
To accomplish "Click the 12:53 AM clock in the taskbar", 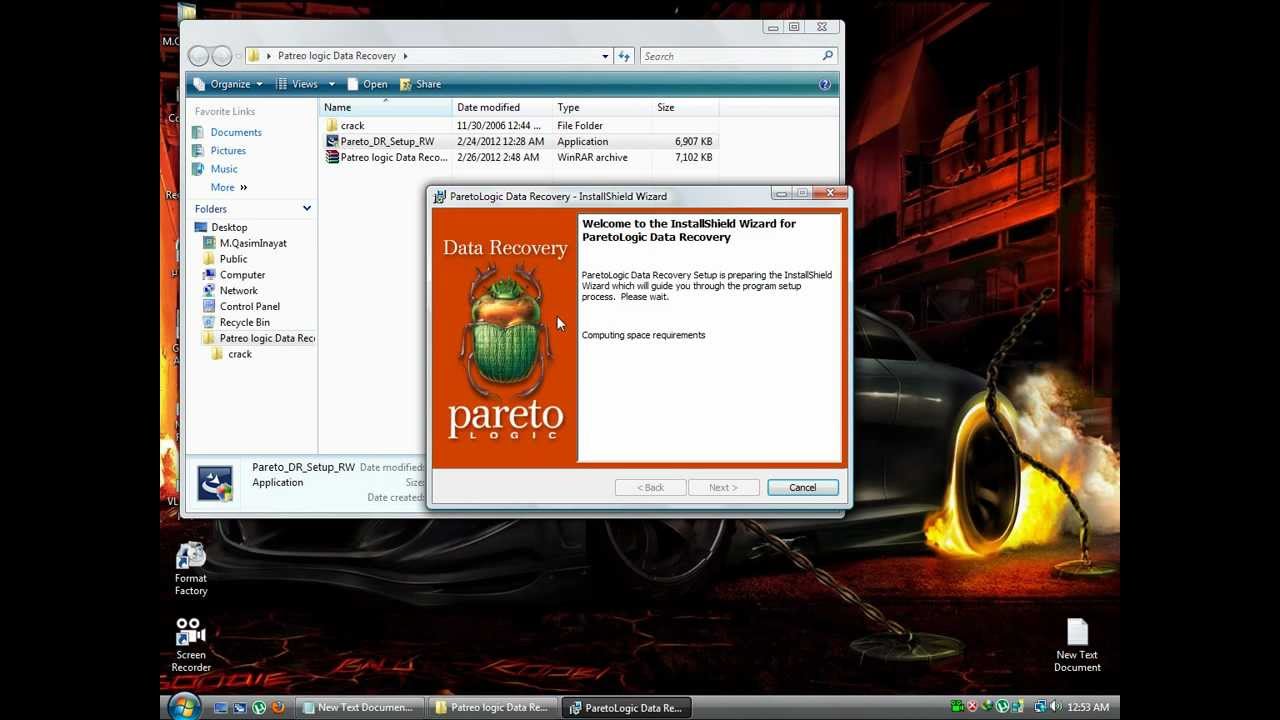I will point(1087,707).
